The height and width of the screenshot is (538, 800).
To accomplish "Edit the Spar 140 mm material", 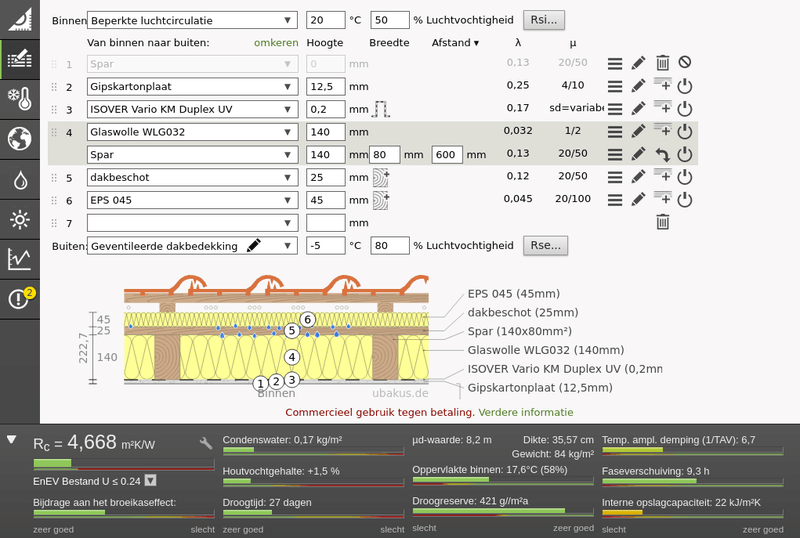I will coord(638,153).
